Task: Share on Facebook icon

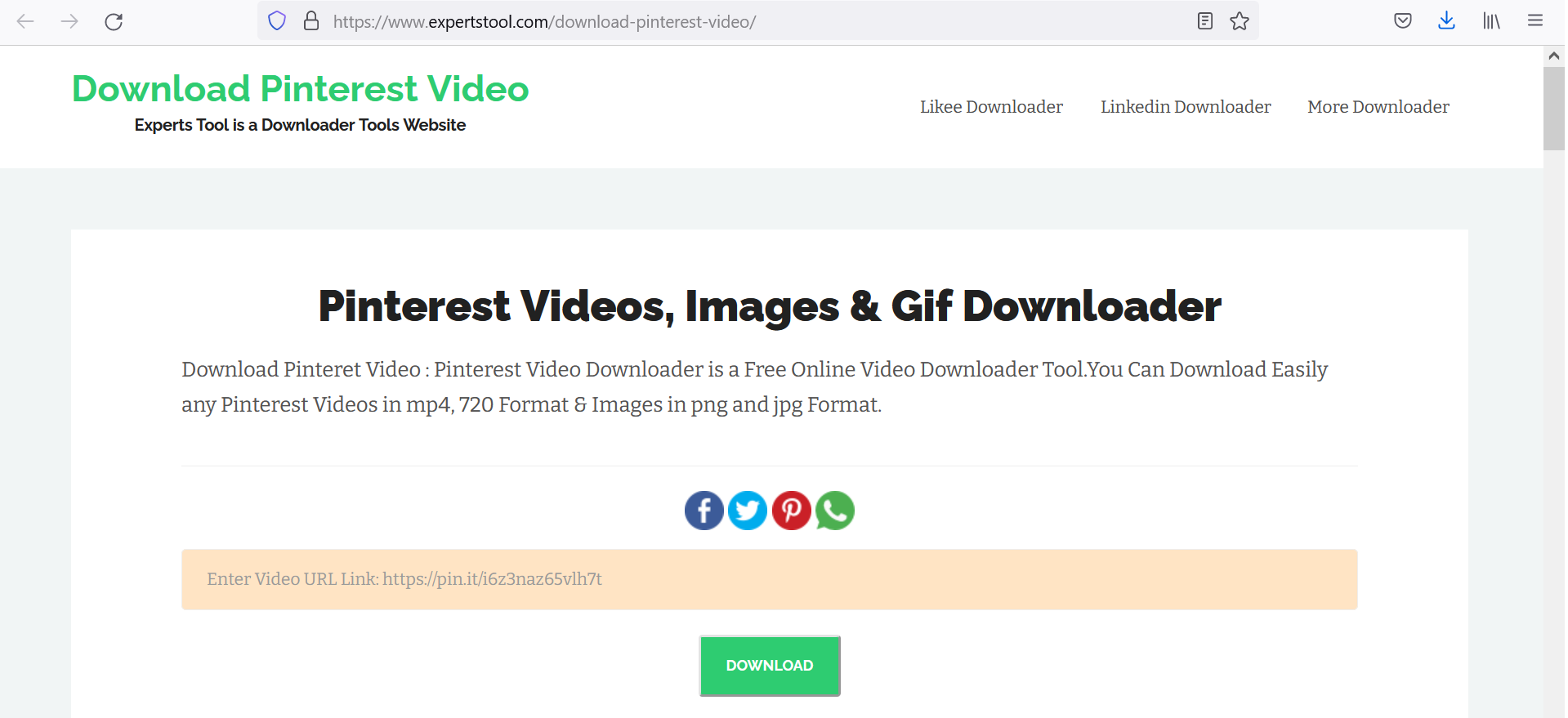Action: (x=704, y=511)
